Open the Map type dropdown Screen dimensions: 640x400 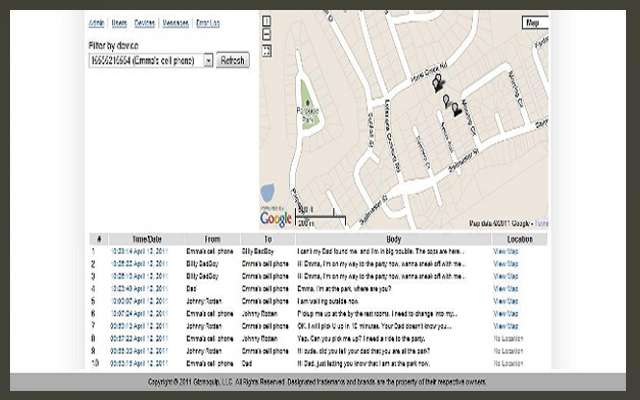click(534, 22)
